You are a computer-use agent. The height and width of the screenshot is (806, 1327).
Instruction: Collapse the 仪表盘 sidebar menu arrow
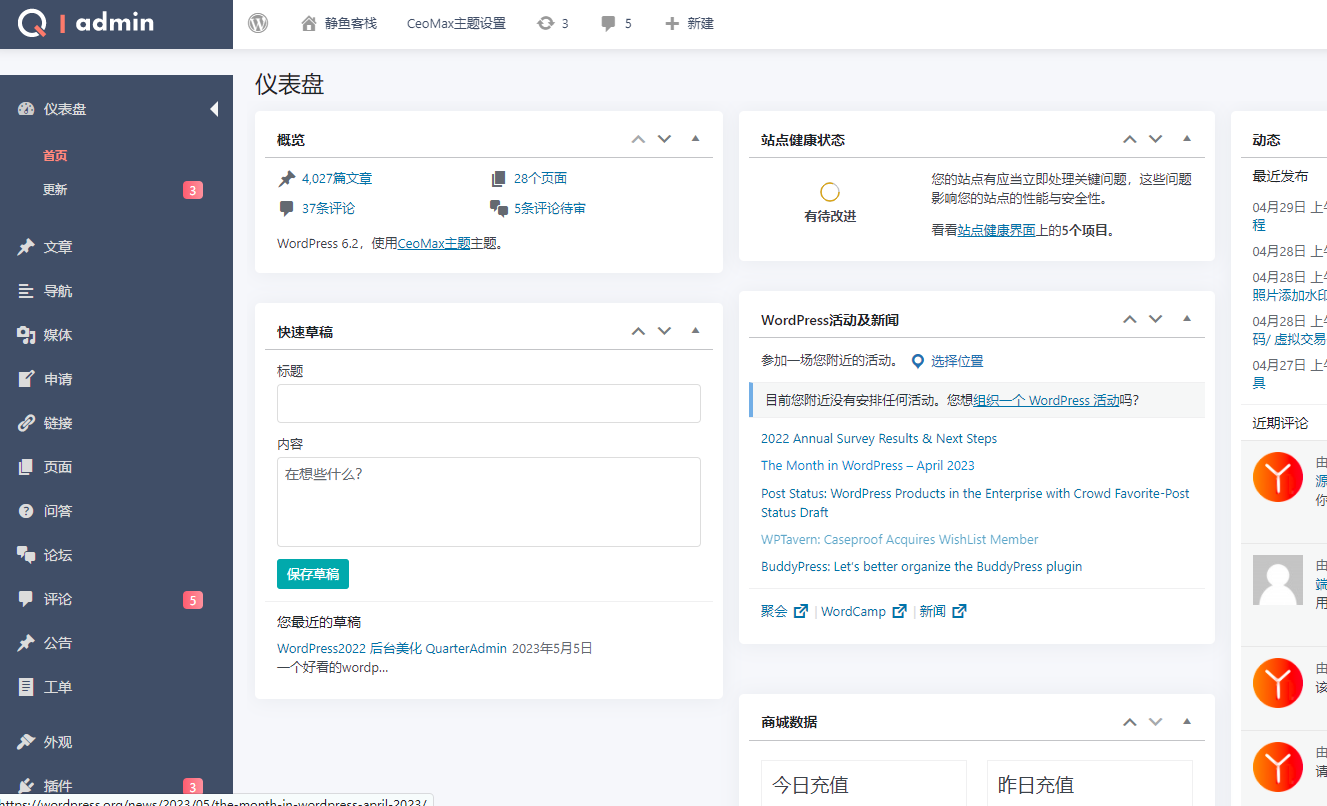214,109
